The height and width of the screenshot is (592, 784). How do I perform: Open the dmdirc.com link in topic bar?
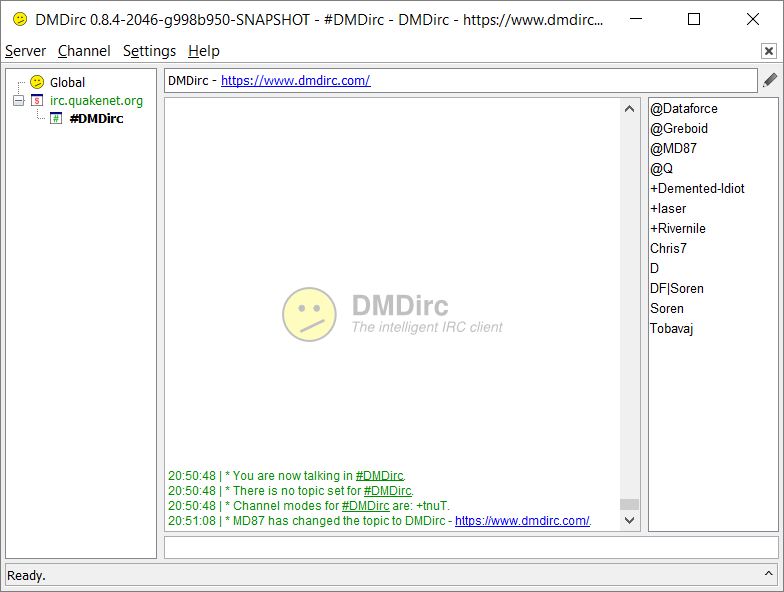tap(295, 81)
